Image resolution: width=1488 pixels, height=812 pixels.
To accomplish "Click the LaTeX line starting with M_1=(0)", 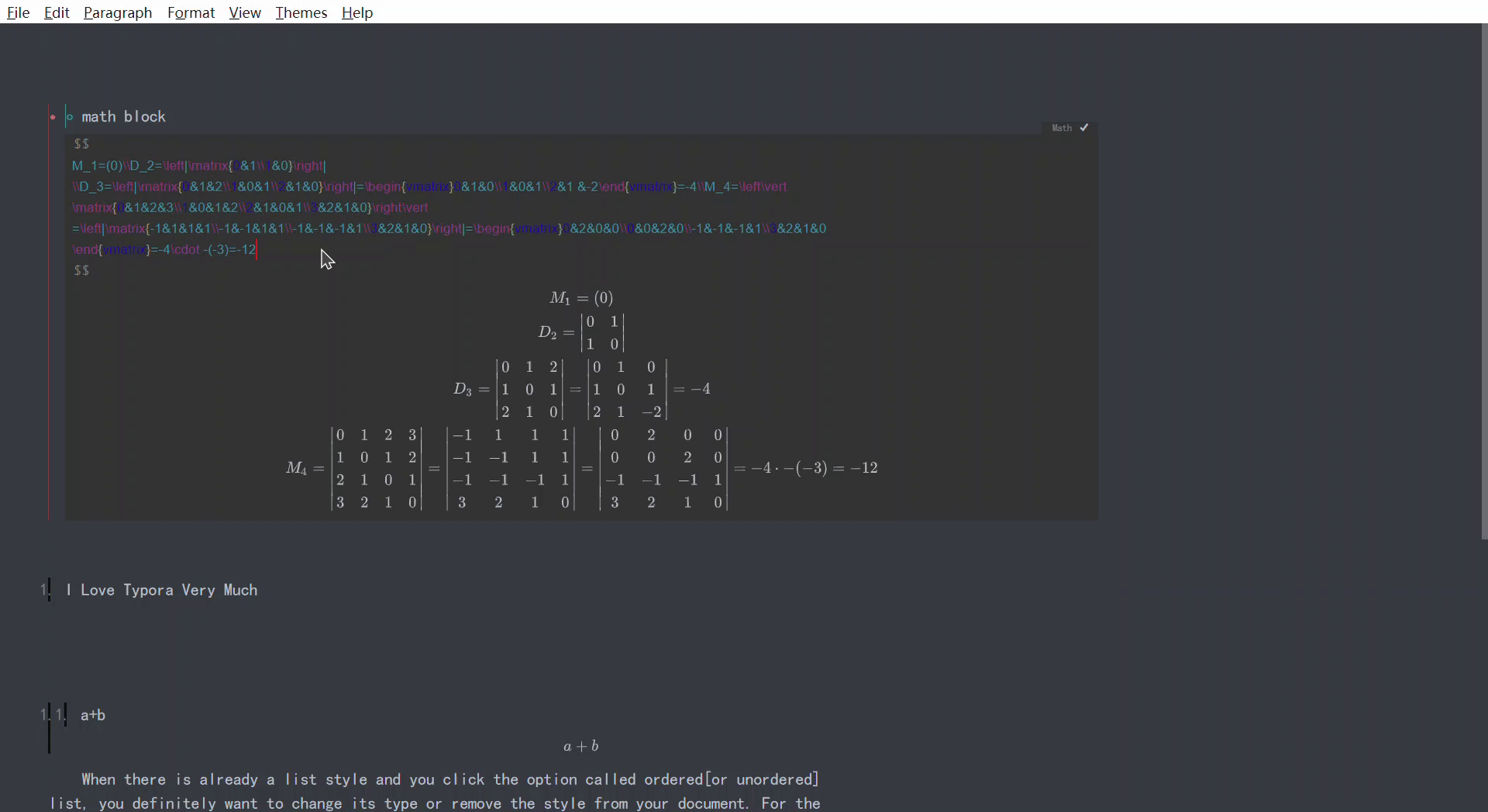I will coord(199,166).
